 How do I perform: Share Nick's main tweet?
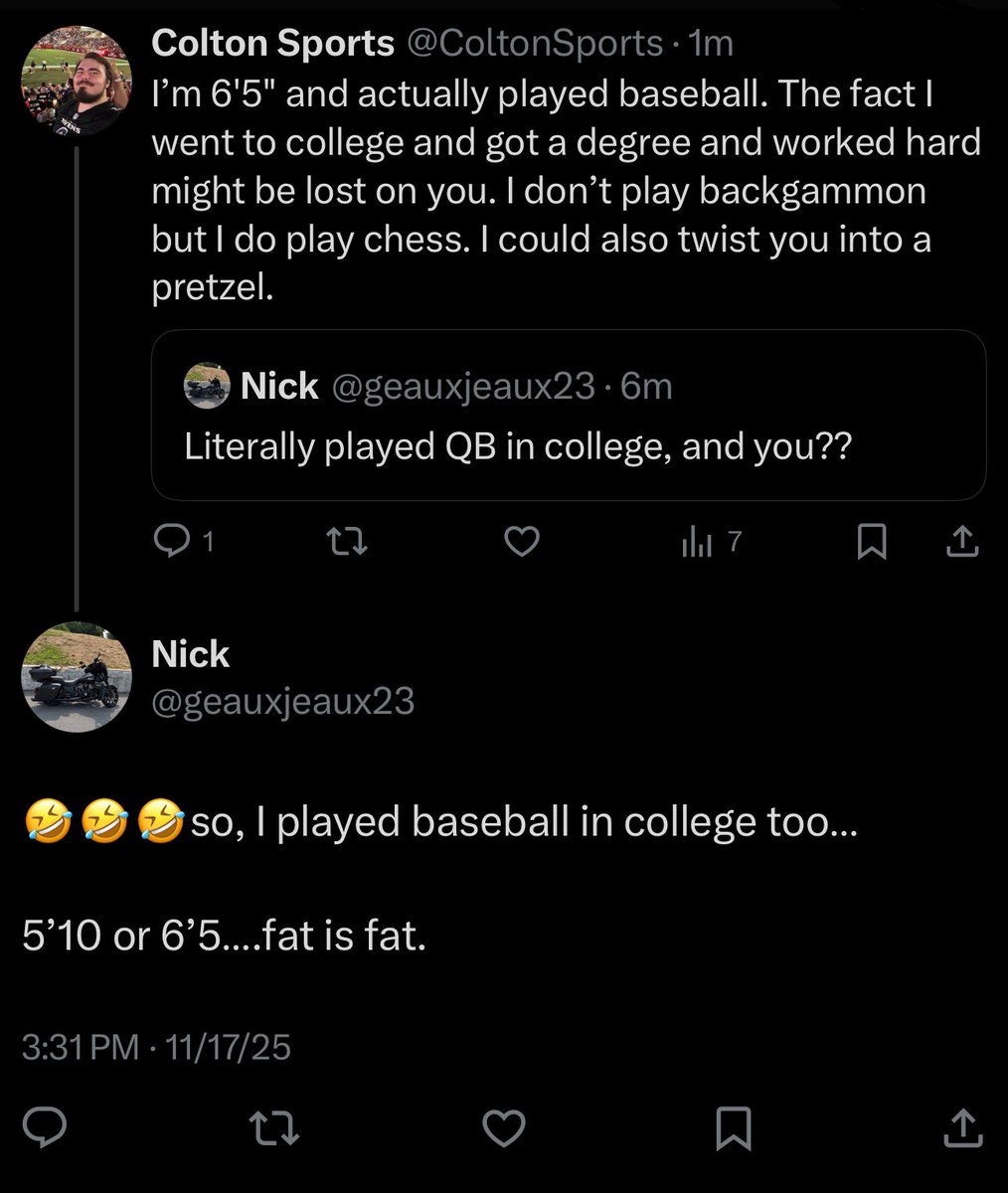(x=962, y=1127)
